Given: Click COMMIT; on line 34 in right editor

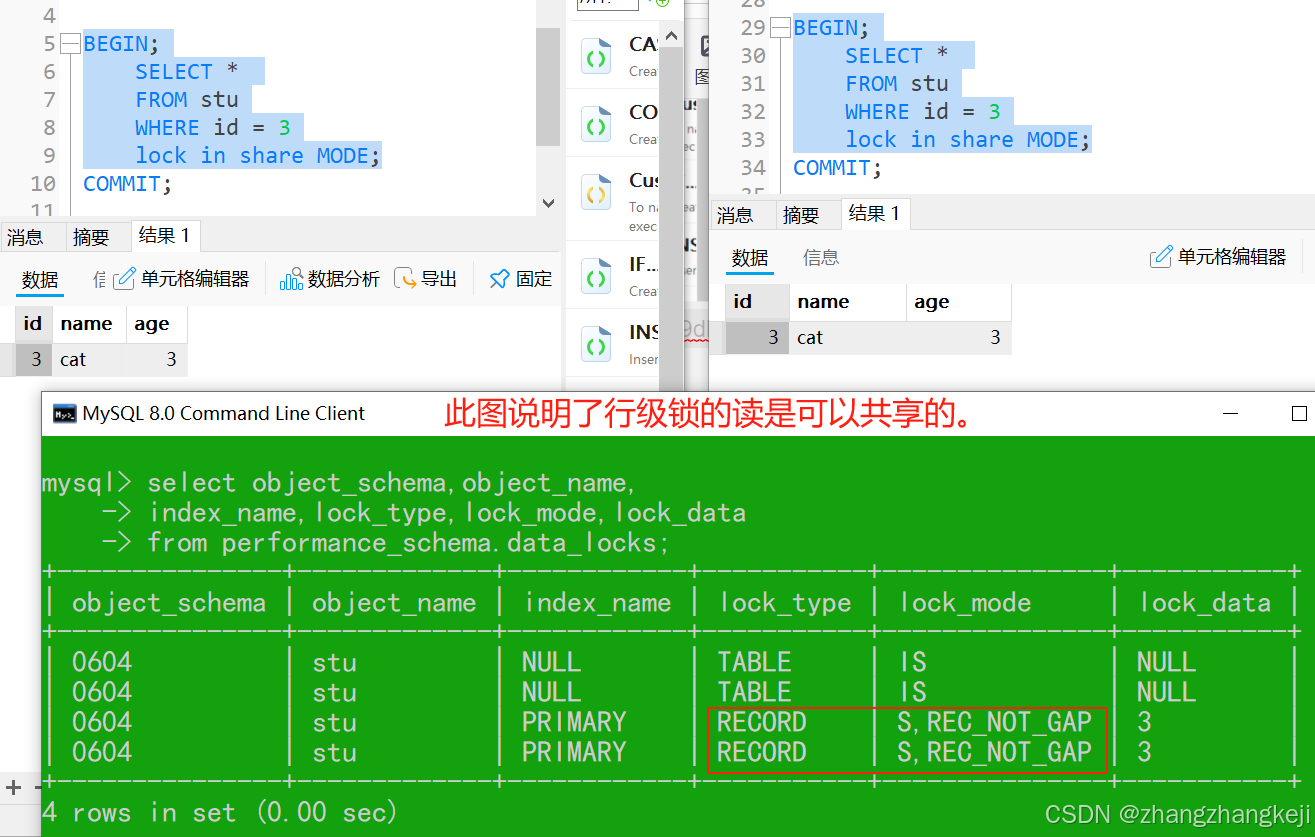Looking at the screenshot, I should (x=838, y=168).
